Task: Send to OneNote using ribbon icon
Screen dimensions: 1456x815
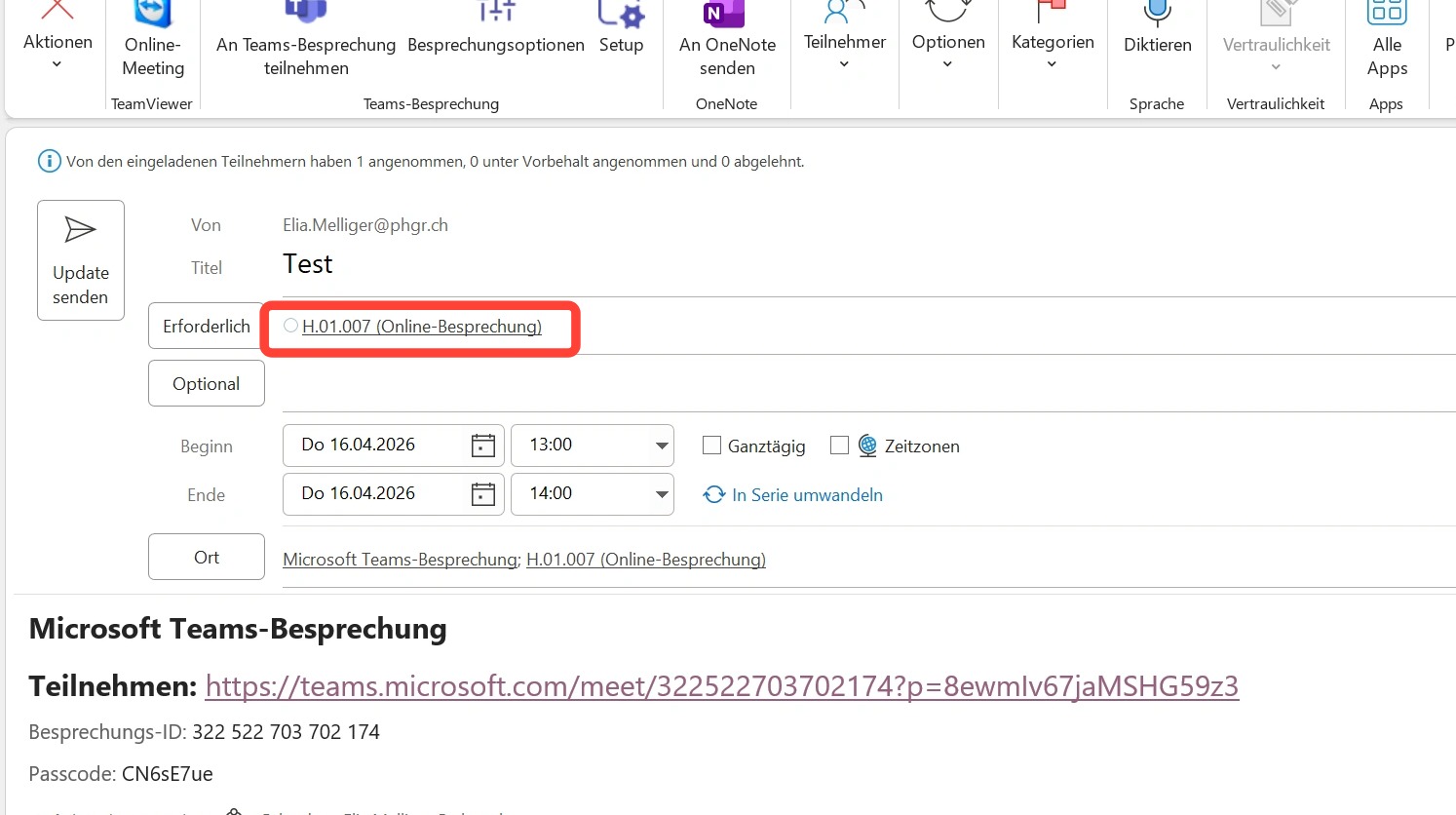Action: point(726,14)
